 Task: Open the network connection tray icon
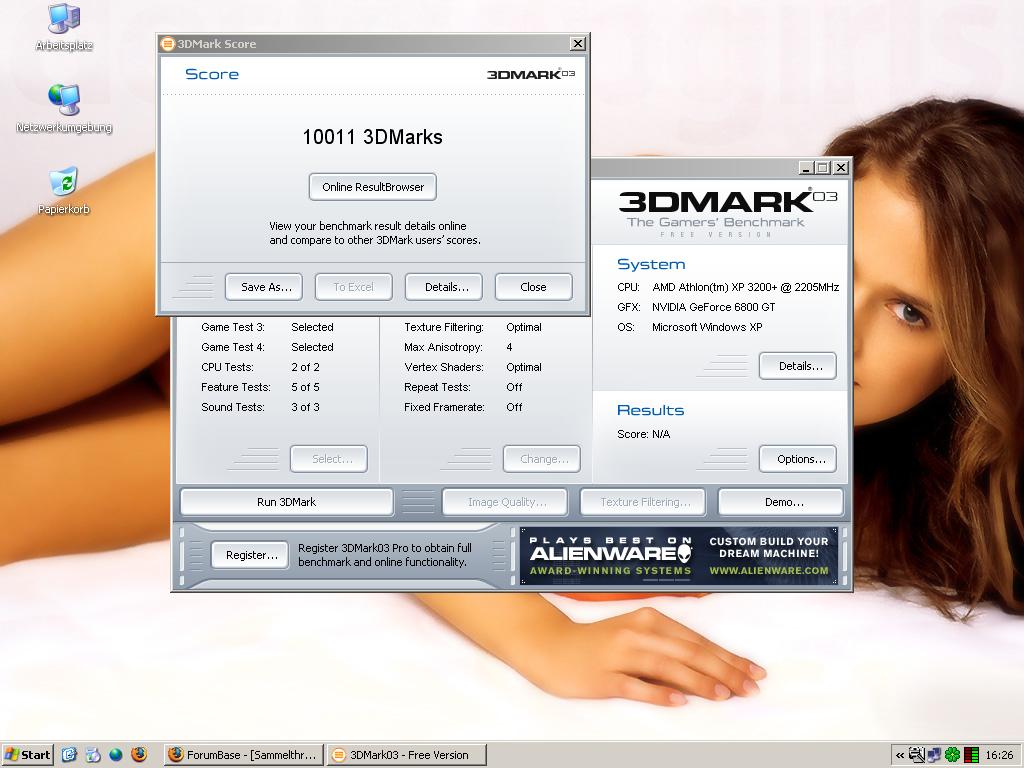pos(935,755)
